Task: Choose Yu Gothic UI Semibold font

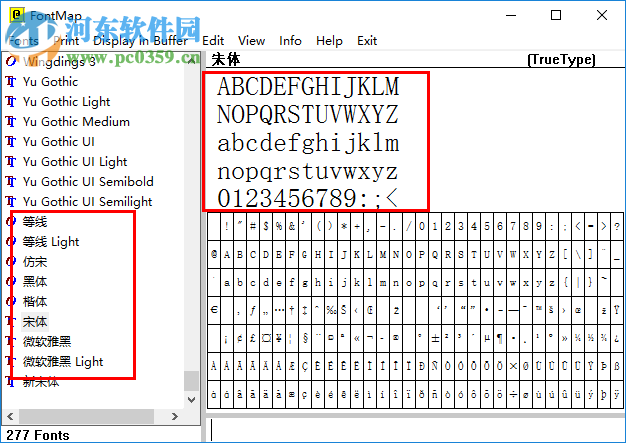Action: tap(88, 182)
